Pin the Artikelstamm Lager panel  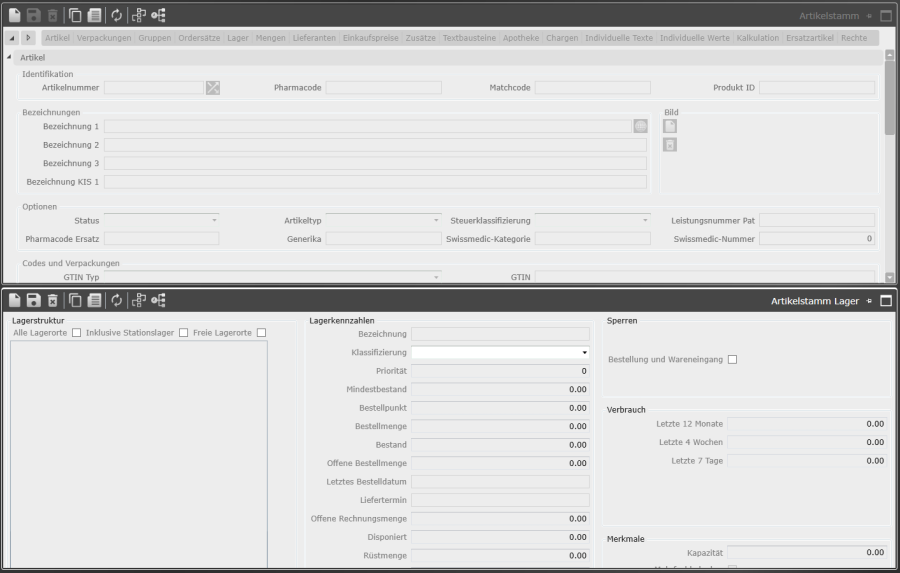869,301
